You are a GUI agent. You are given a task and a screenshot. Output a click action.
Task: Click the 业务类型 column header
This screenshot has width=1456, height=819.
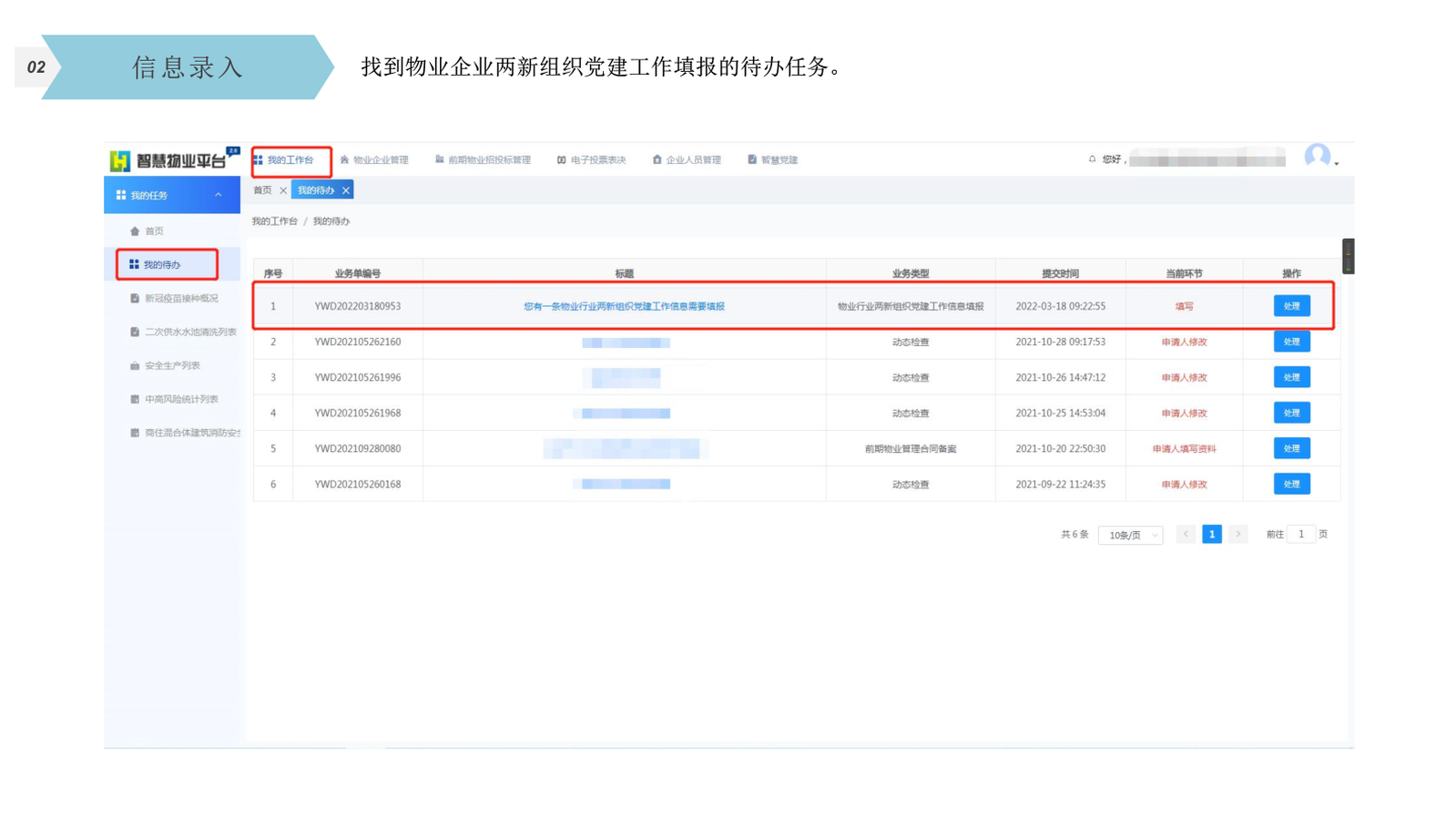[910, 273]
